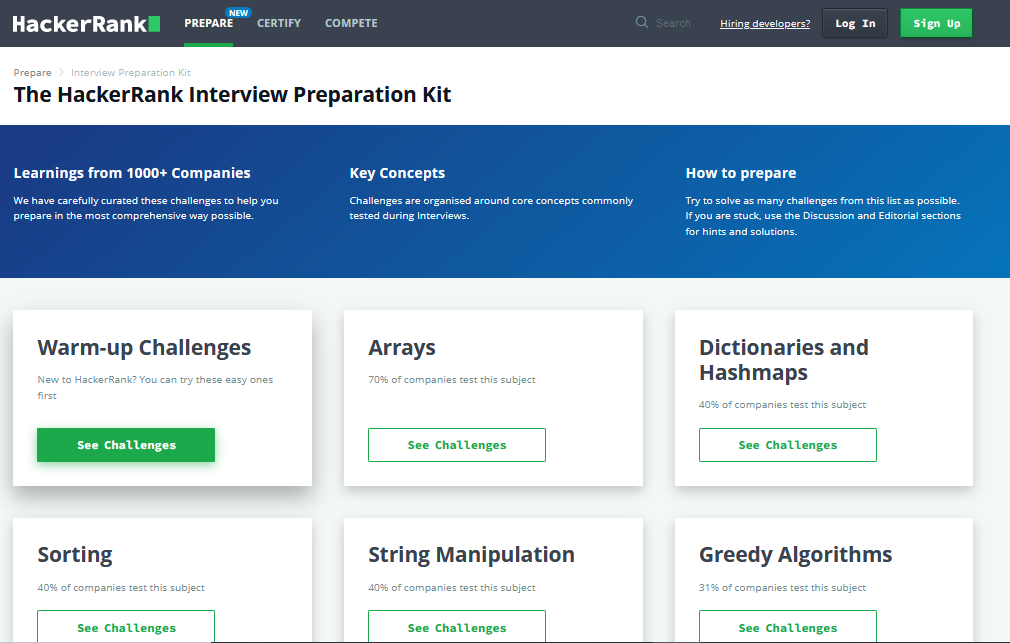See Challenges for Warm-up Challenges
The image size is (1010, 643).
coord(126,445)
